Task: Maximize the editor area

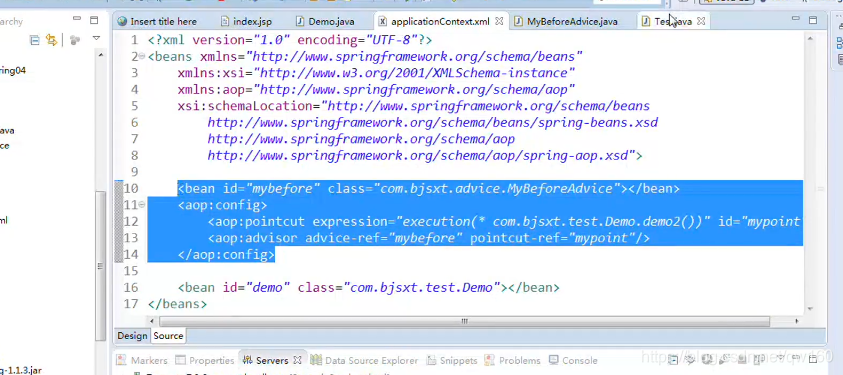Action: pyautogui.click(x=813, y=20)
